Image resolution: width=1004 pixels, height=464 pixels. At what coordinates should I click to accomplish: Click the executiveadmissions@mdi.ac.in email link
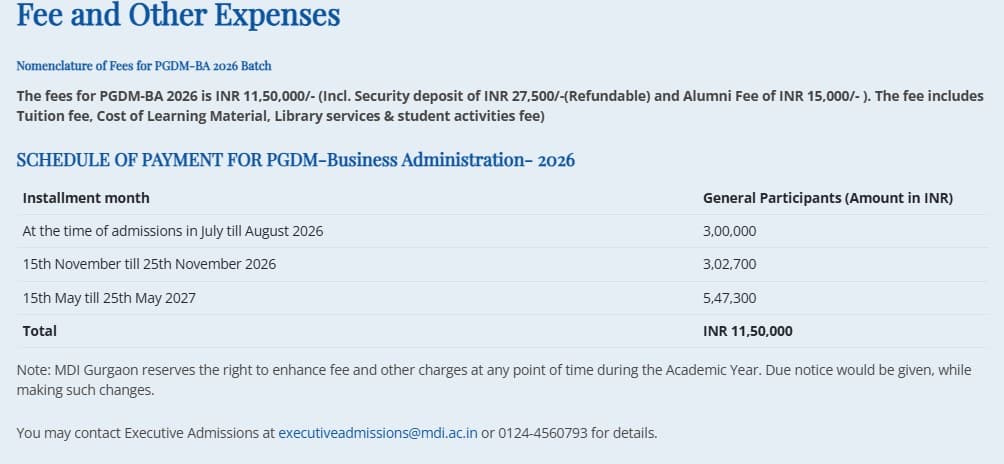378,433
